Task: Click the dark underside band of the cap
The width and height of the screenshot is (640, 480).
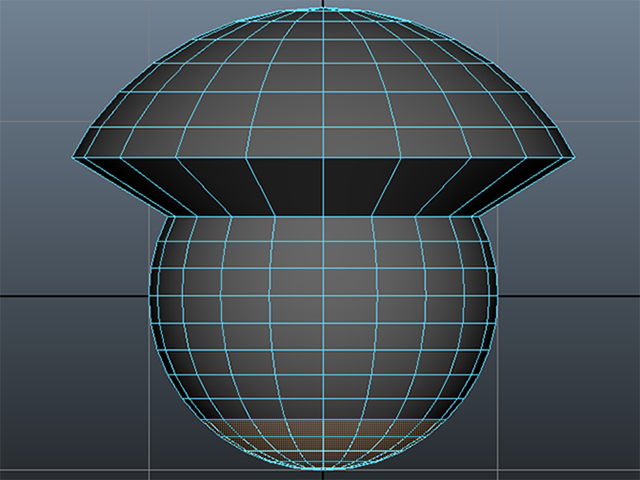Action: pos(323,187)
